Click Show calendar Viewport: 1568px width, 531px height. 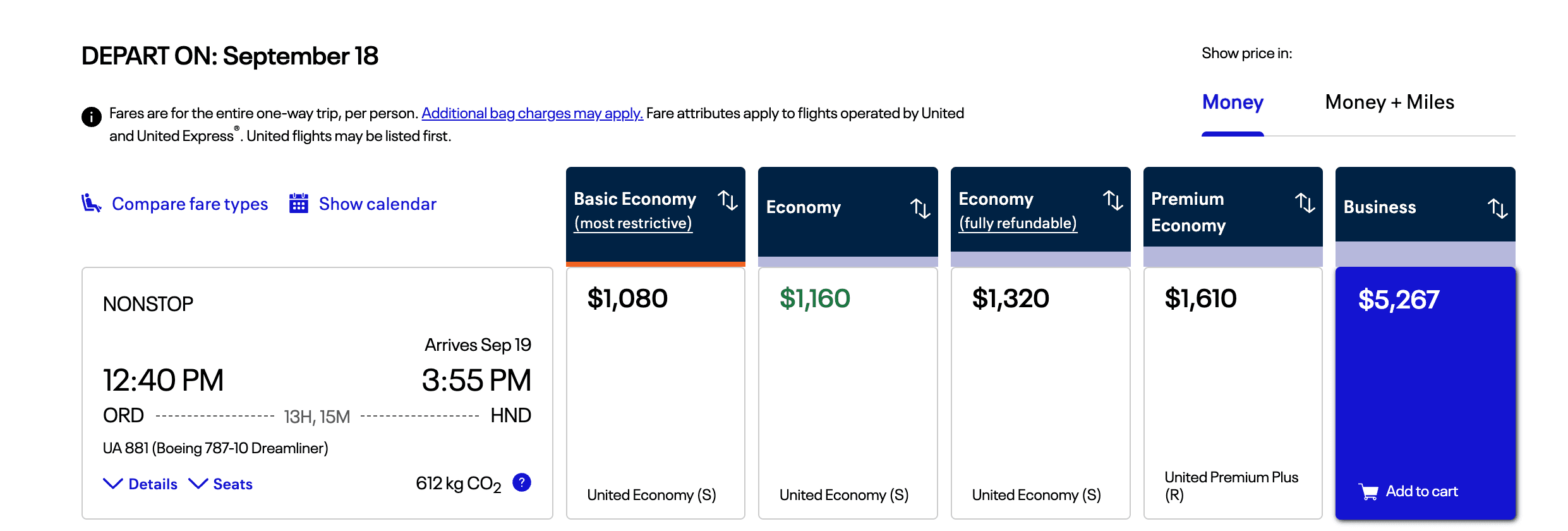pos(377,204)
